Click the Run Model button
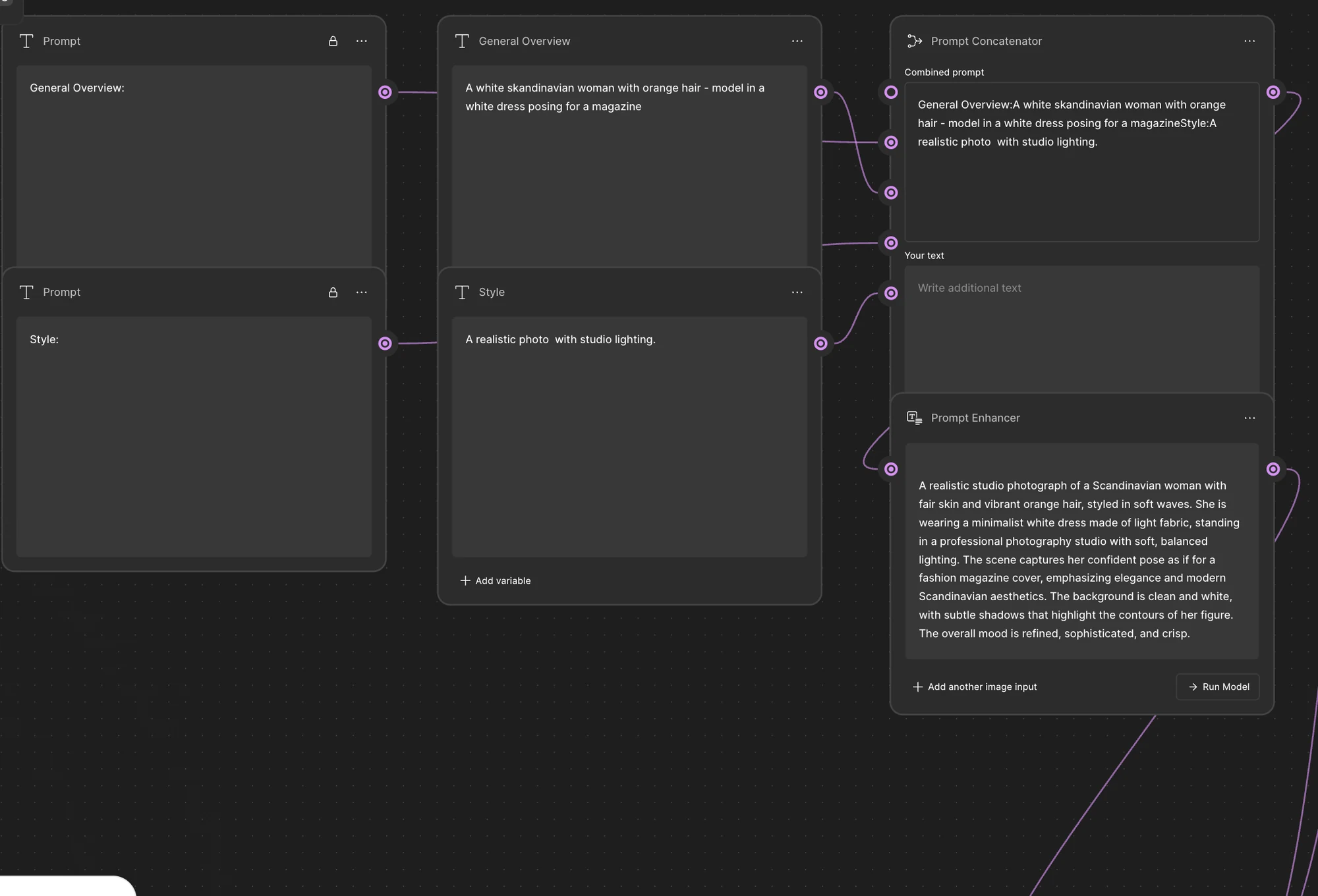 [x=1218, y=686]
